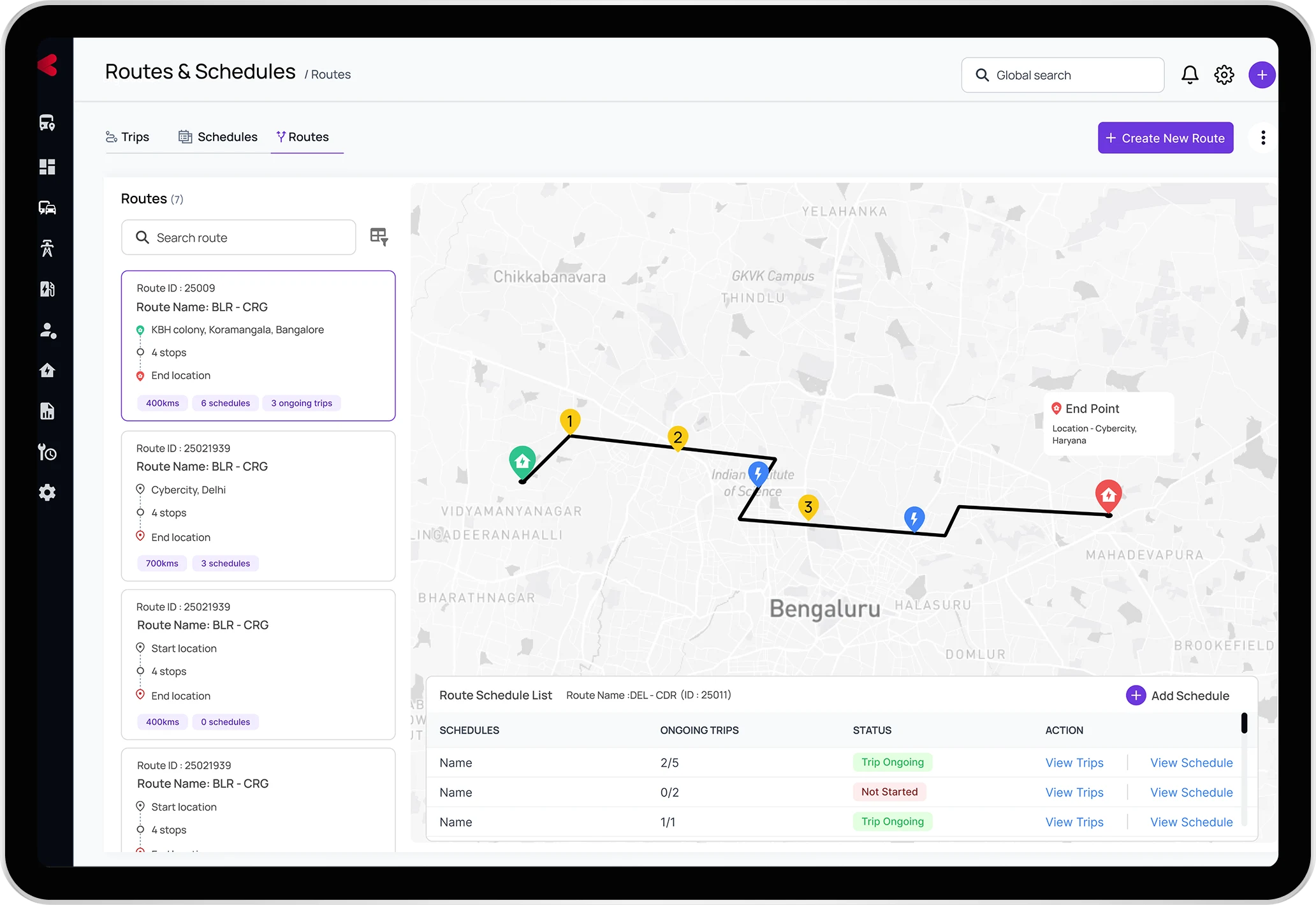The width and height of the screenshot is (1316, 905).
Task: Open settings gear in top header
Action: pyautogui.click(x=1224, y=75)
